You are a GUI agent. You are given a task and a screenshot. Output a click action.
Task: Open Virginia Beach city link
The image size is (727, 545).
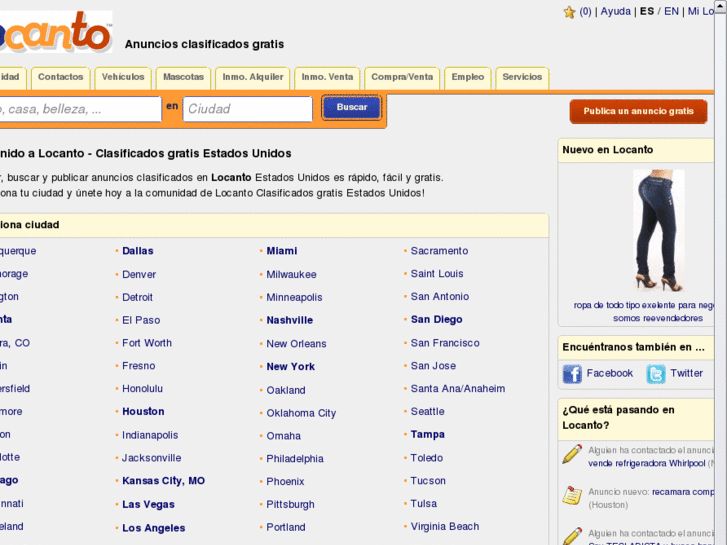coord(445,527)
